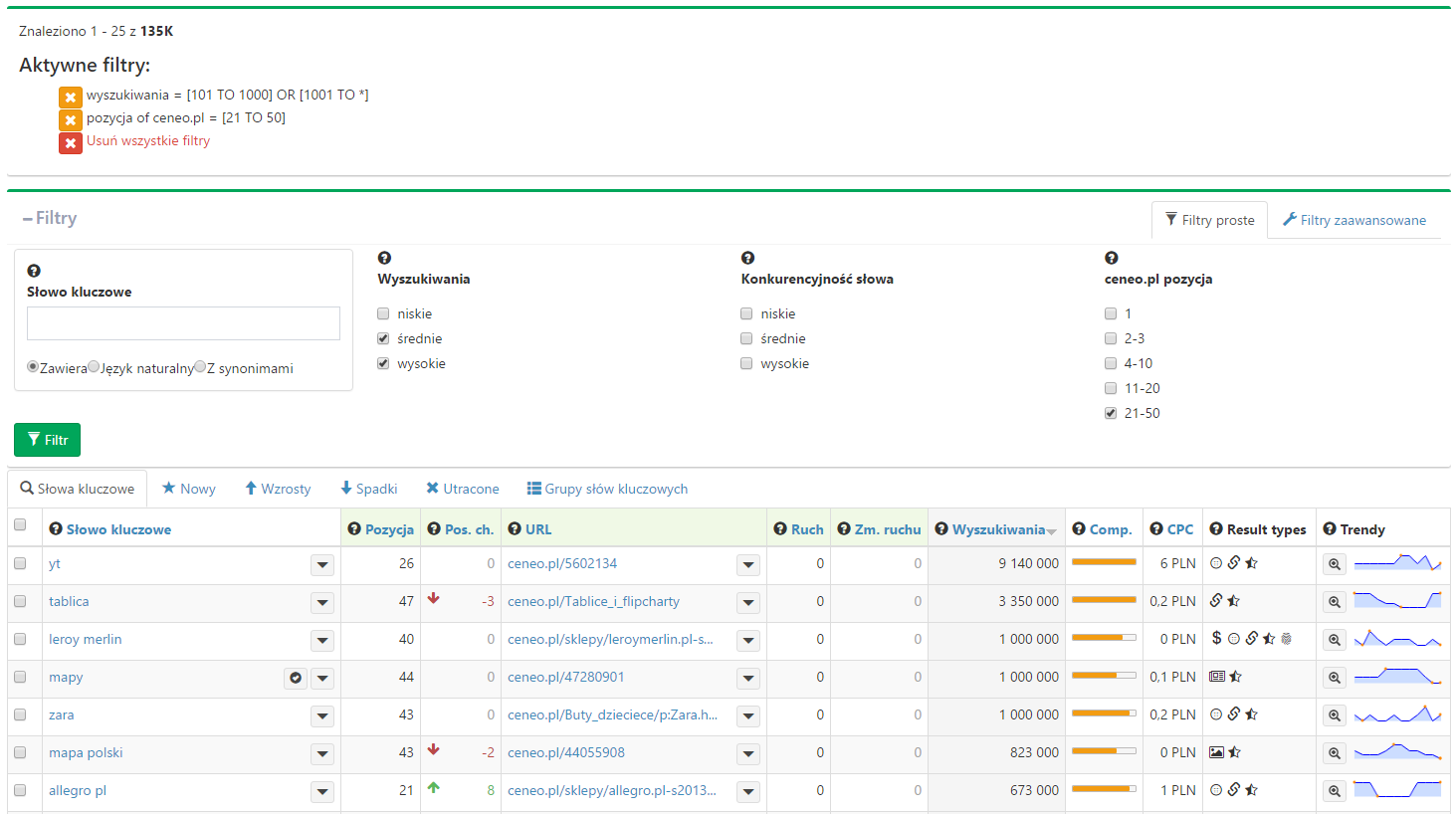Click help icon above Konkurencyjność słowa

[x=747, y=258]
